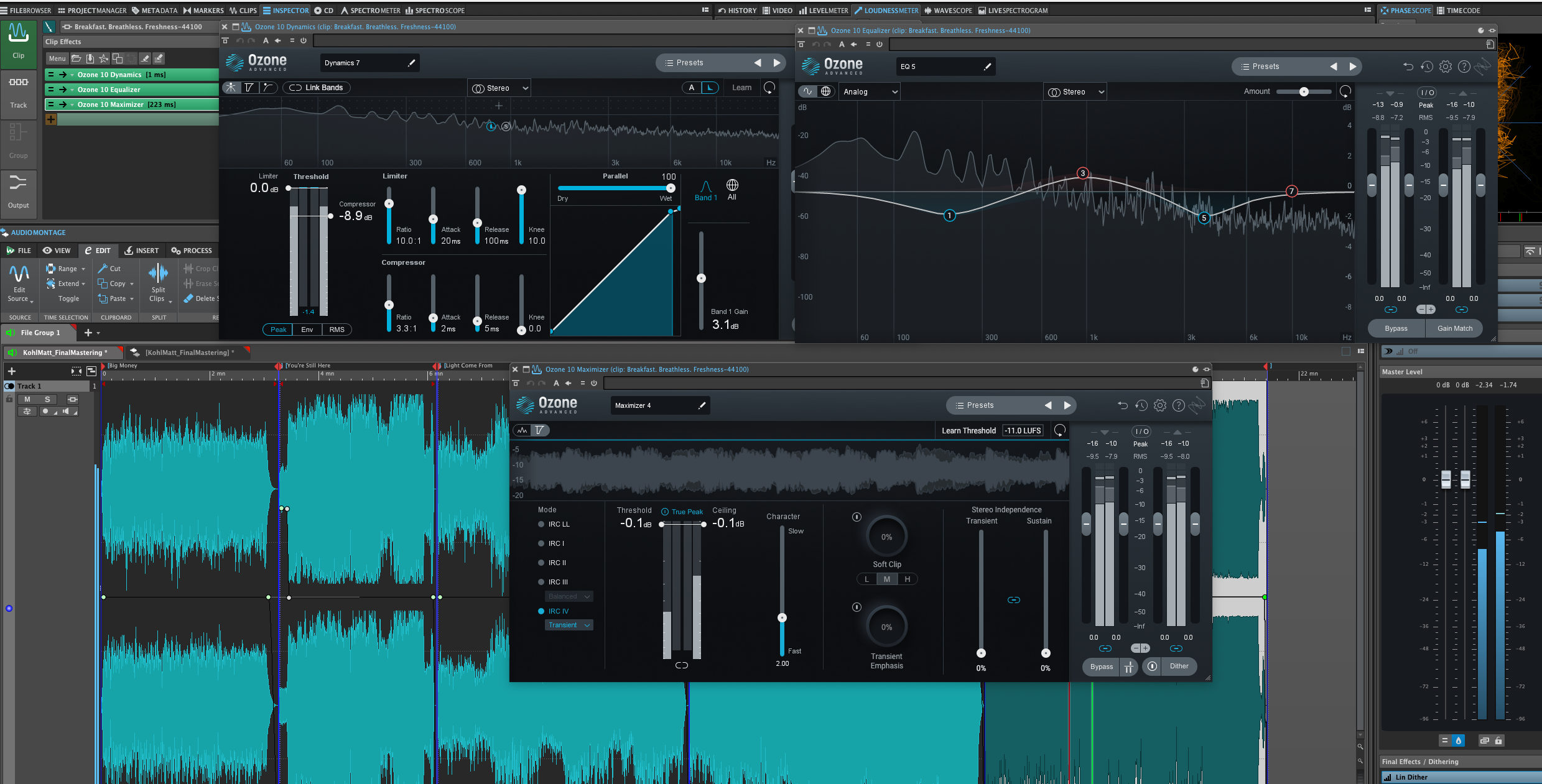Expand Range dropdown in Edit ribbon
Screen dimensions: 1542x784
click(83, 269)
